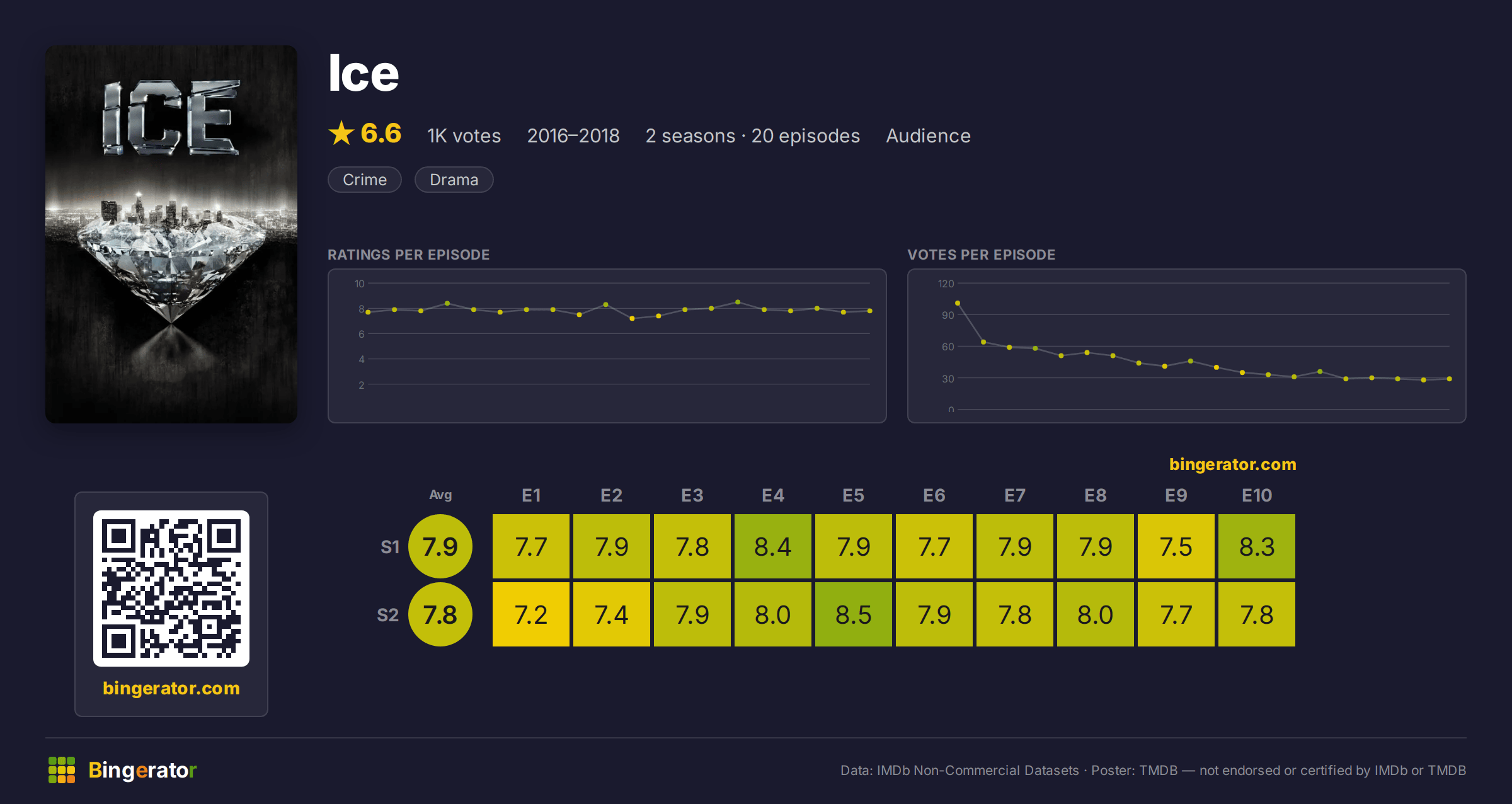Click the Bingerator brand name in footer
This screenshot has height=804, width=1512.
click(142, 770)
